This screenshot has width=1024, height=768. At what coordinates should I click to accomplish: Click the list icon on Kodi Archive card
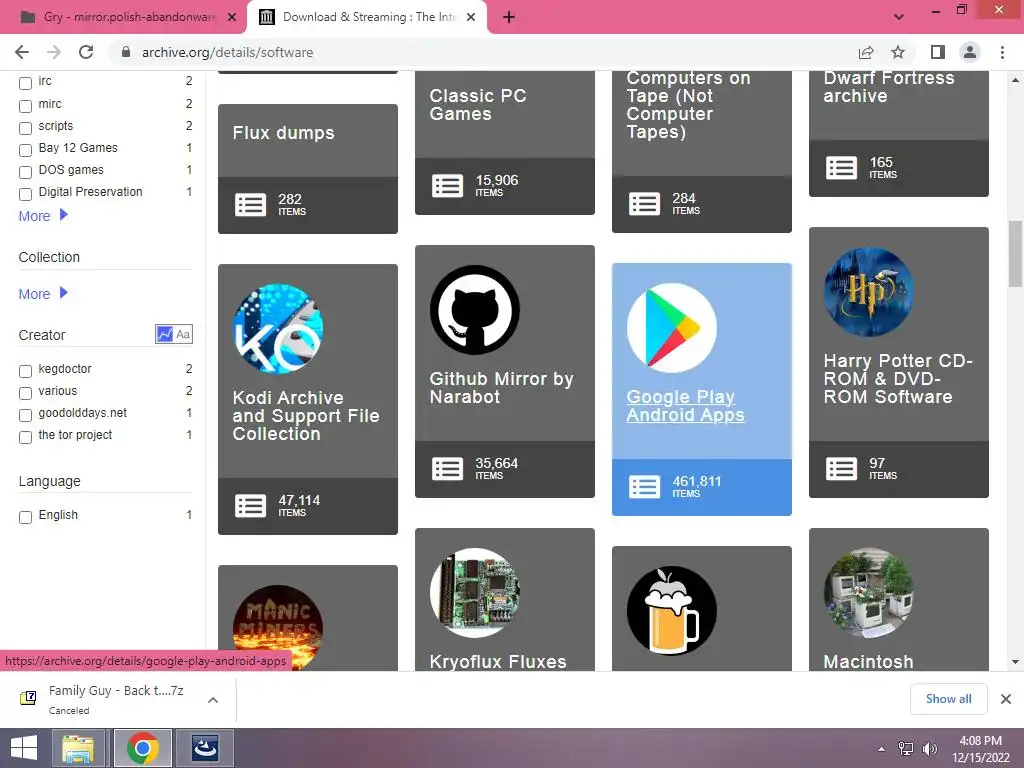pos(250,505)
